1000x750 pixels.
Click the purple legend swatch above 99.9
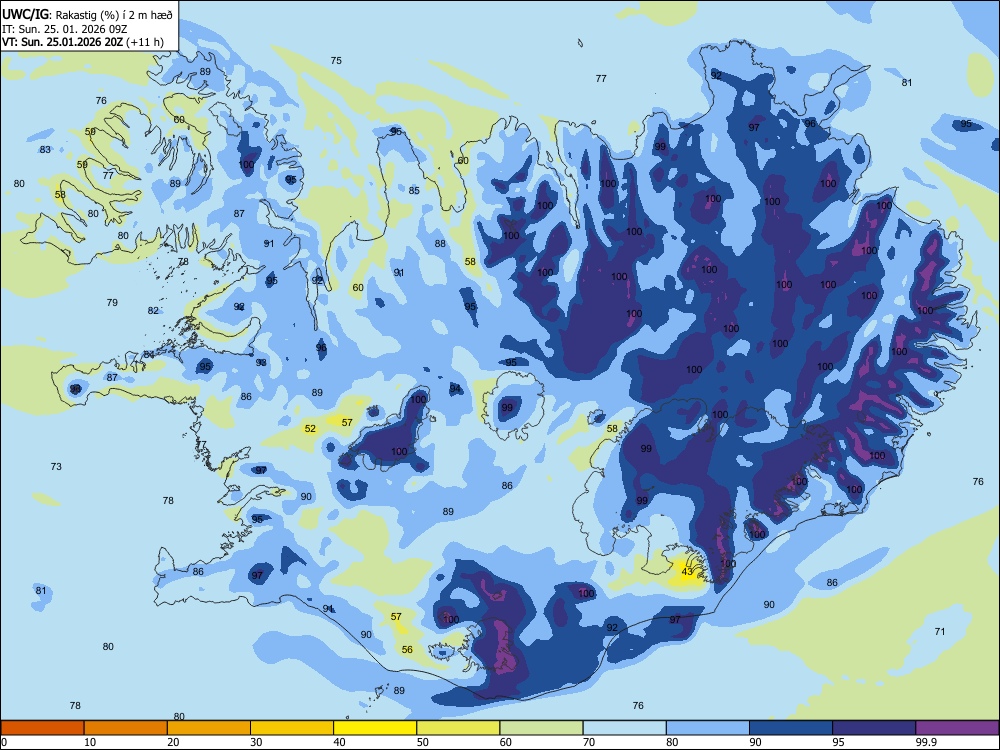click(x=957, y=728)
